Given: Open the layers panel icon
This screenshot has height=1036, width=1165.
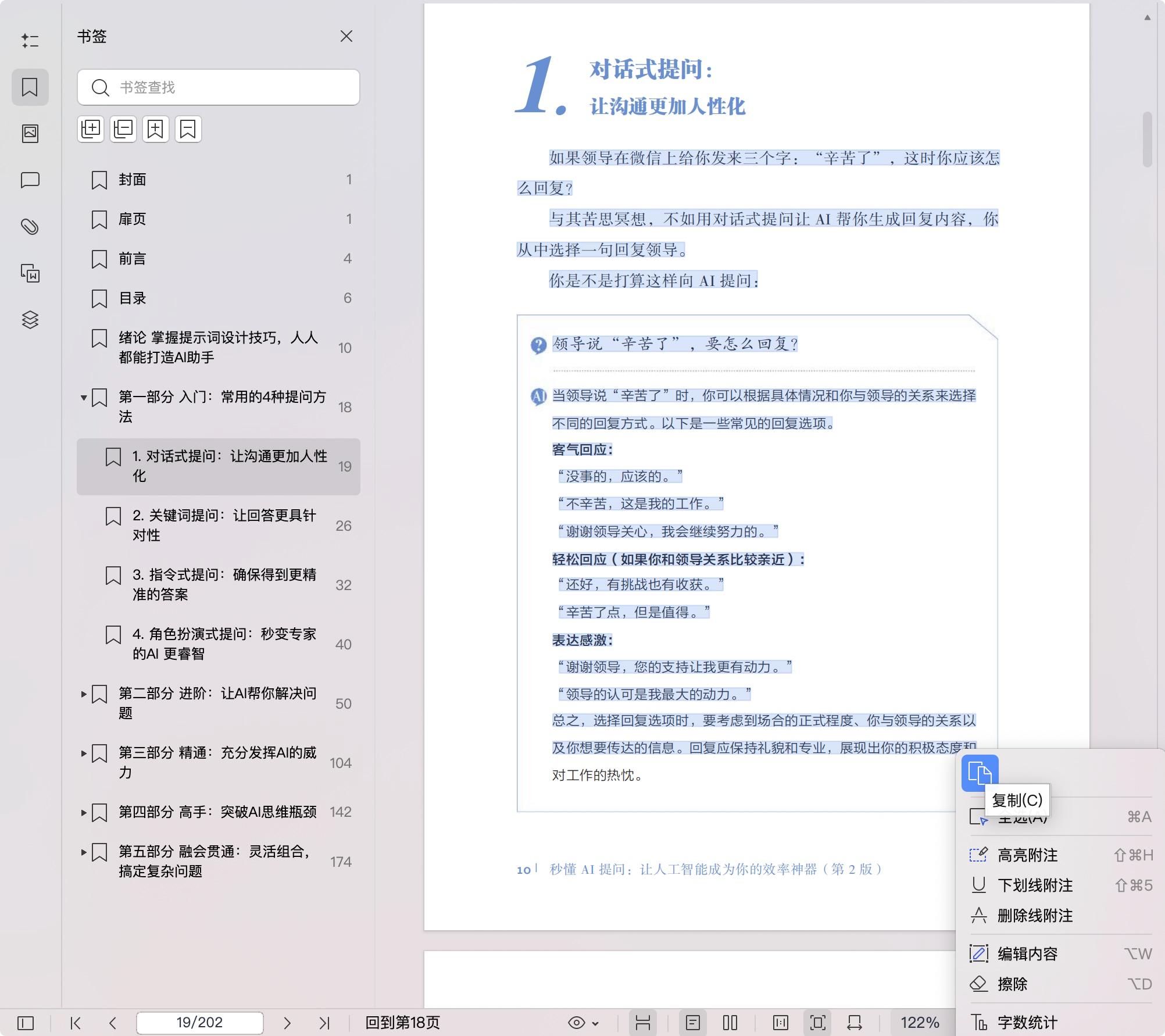Looking at the screenshot, I should [x=30, y=320].
